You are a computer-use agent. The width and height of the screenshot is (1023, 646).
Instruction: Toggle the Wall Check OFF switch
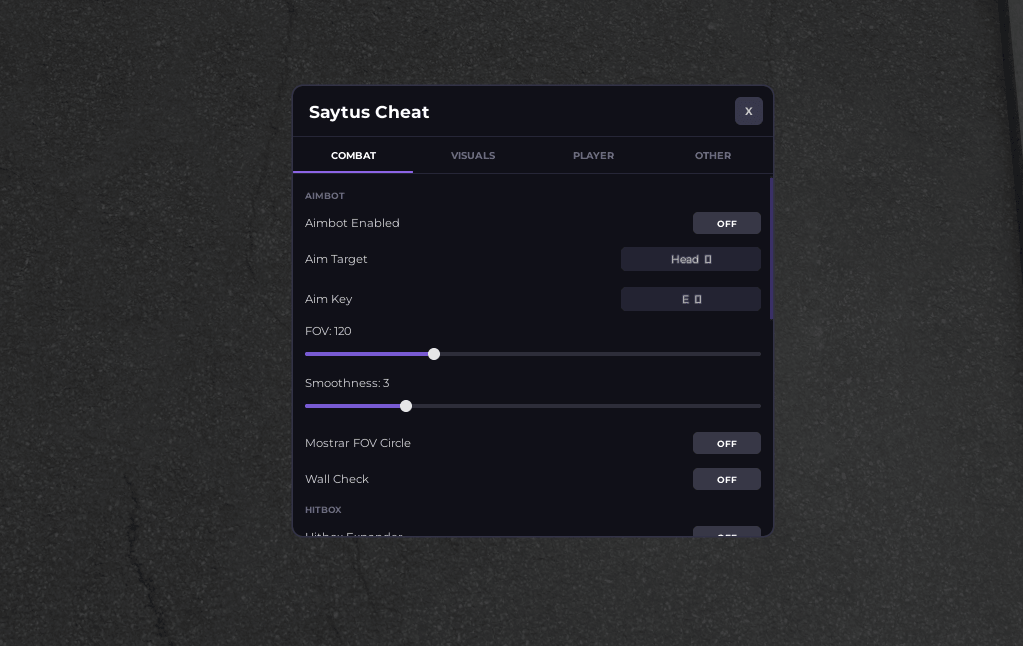click(x=726, y=479)
